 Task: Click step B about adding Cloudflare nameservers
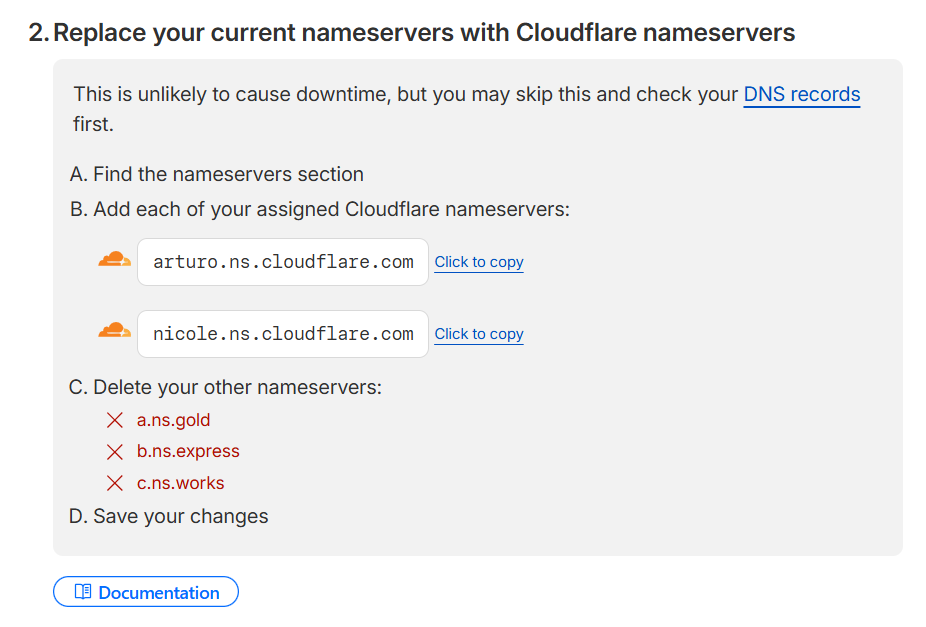tap(320, 210)
